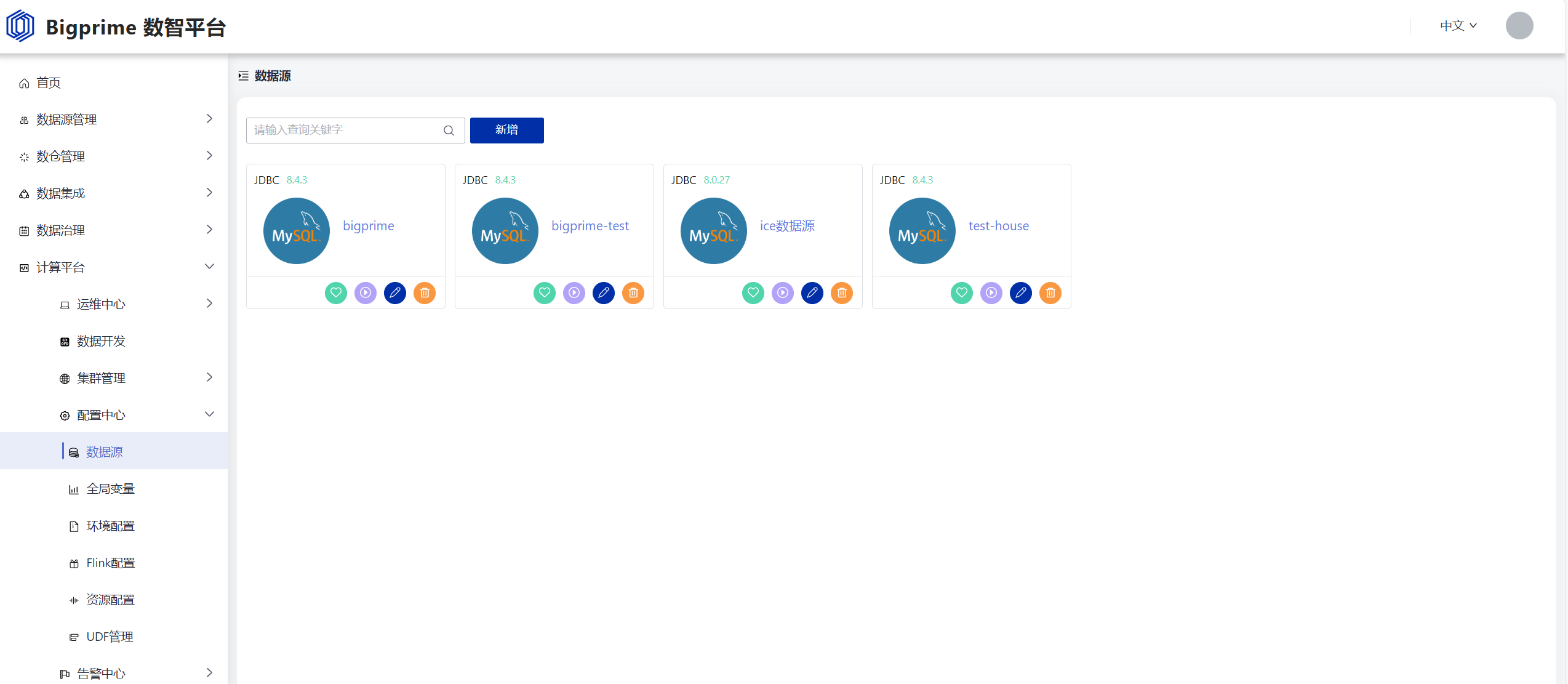Open the ice数据源 datasource name link

[787, 226]
